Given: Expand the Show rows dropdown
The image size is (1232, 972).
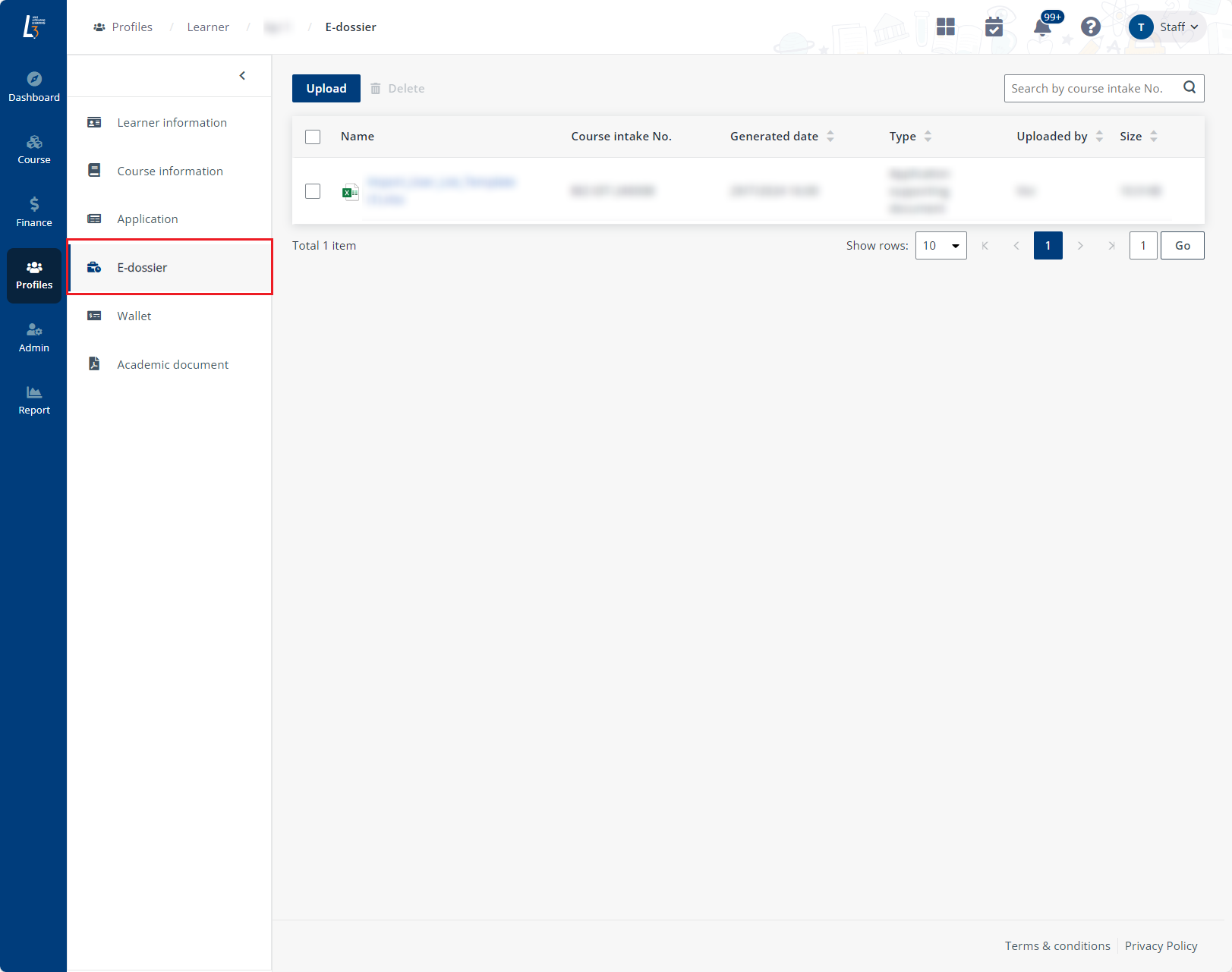Looking at the screenshot, I should pos(941,246).
